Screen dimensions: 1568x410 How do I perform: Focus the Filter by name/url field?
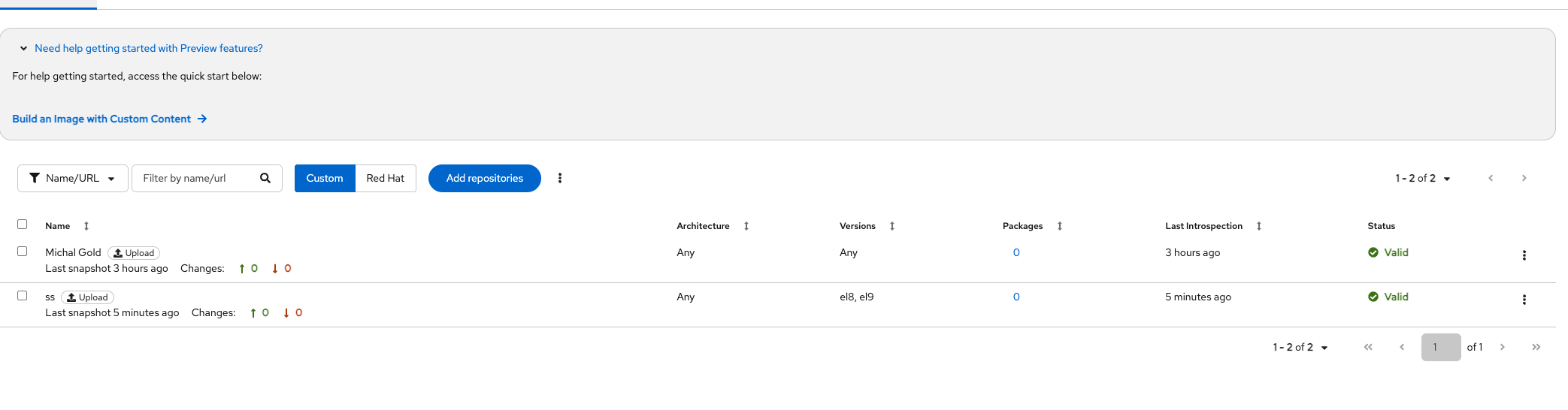[195, 178]
